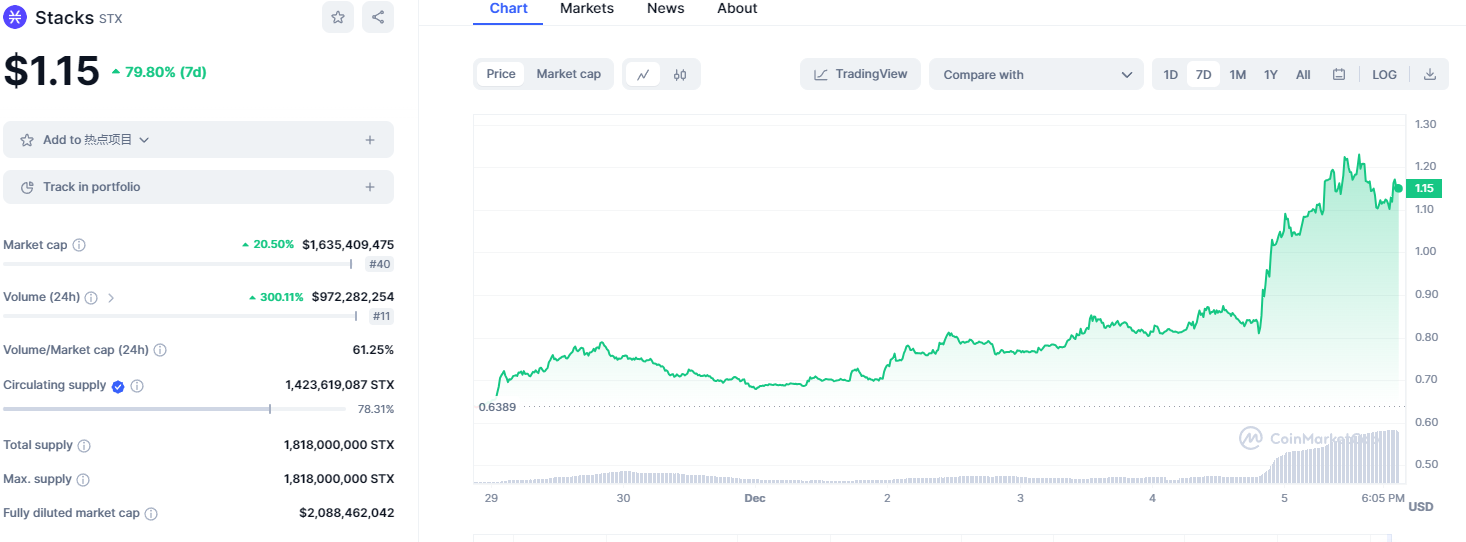The height and width of the screenshot is (542, 1466).
Task: Click info icon beside Fully diluted market cap
Action: click(151, 513)
